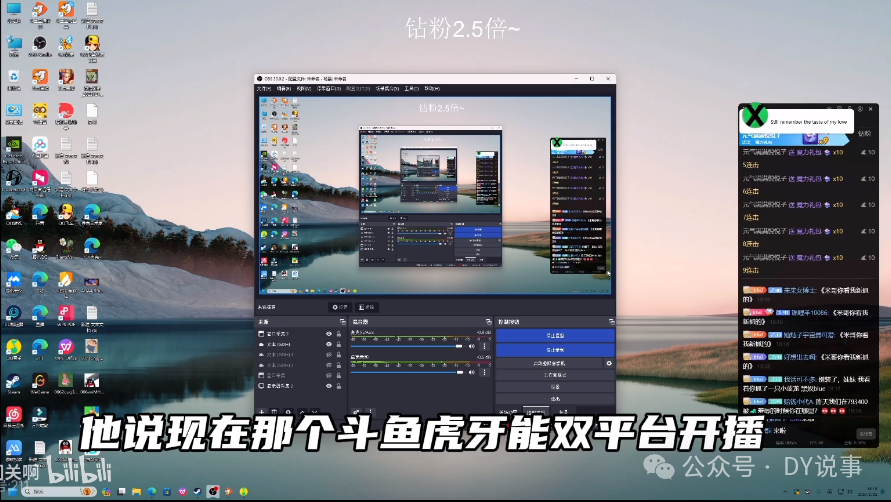Toggle lock on the hidden 窗口采集 source
Screen dimensions: 891x502
(x=339, y=375)
